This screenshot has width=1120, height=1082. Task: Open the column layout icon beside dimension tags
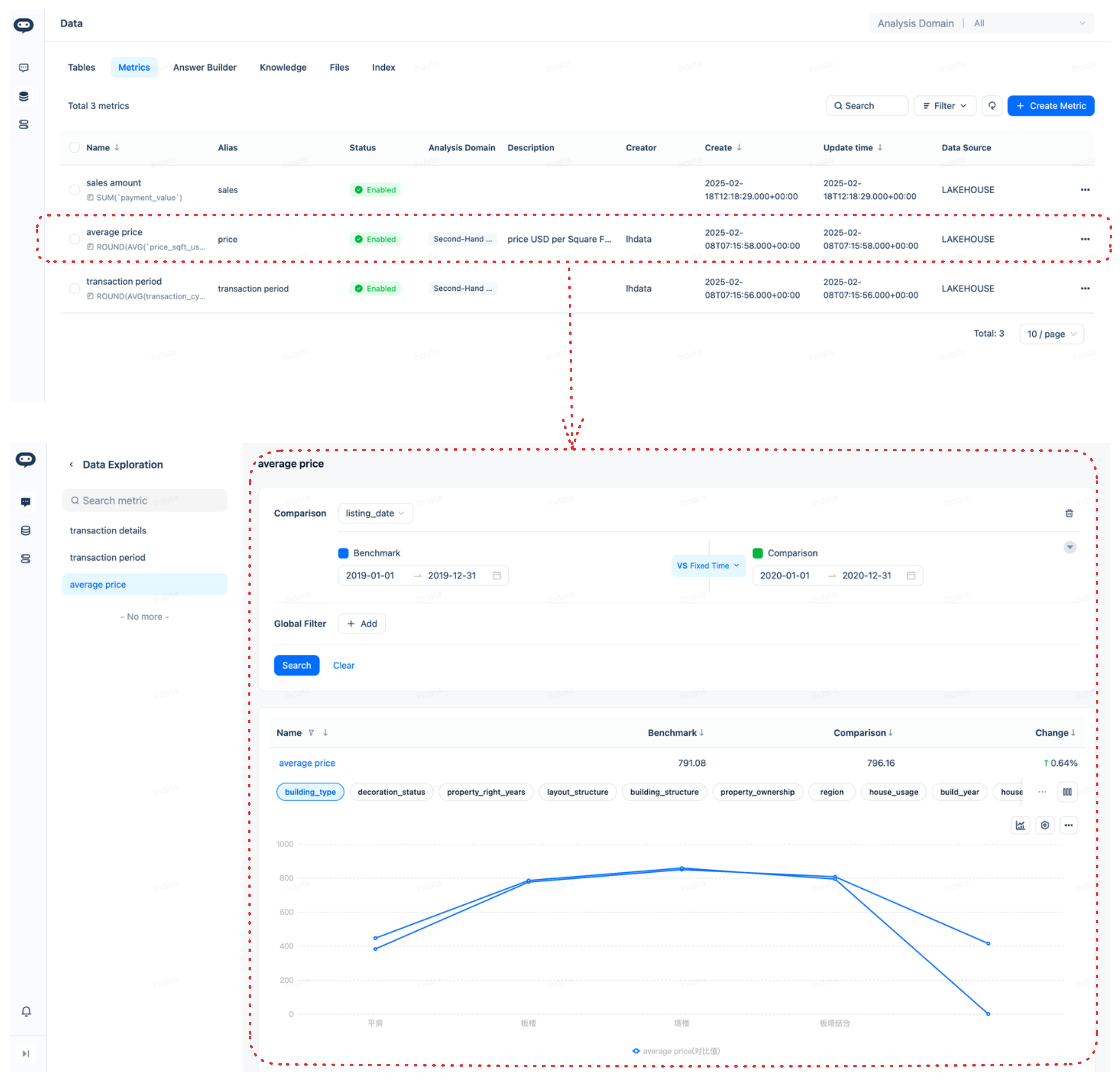[x=1067, y=792]
